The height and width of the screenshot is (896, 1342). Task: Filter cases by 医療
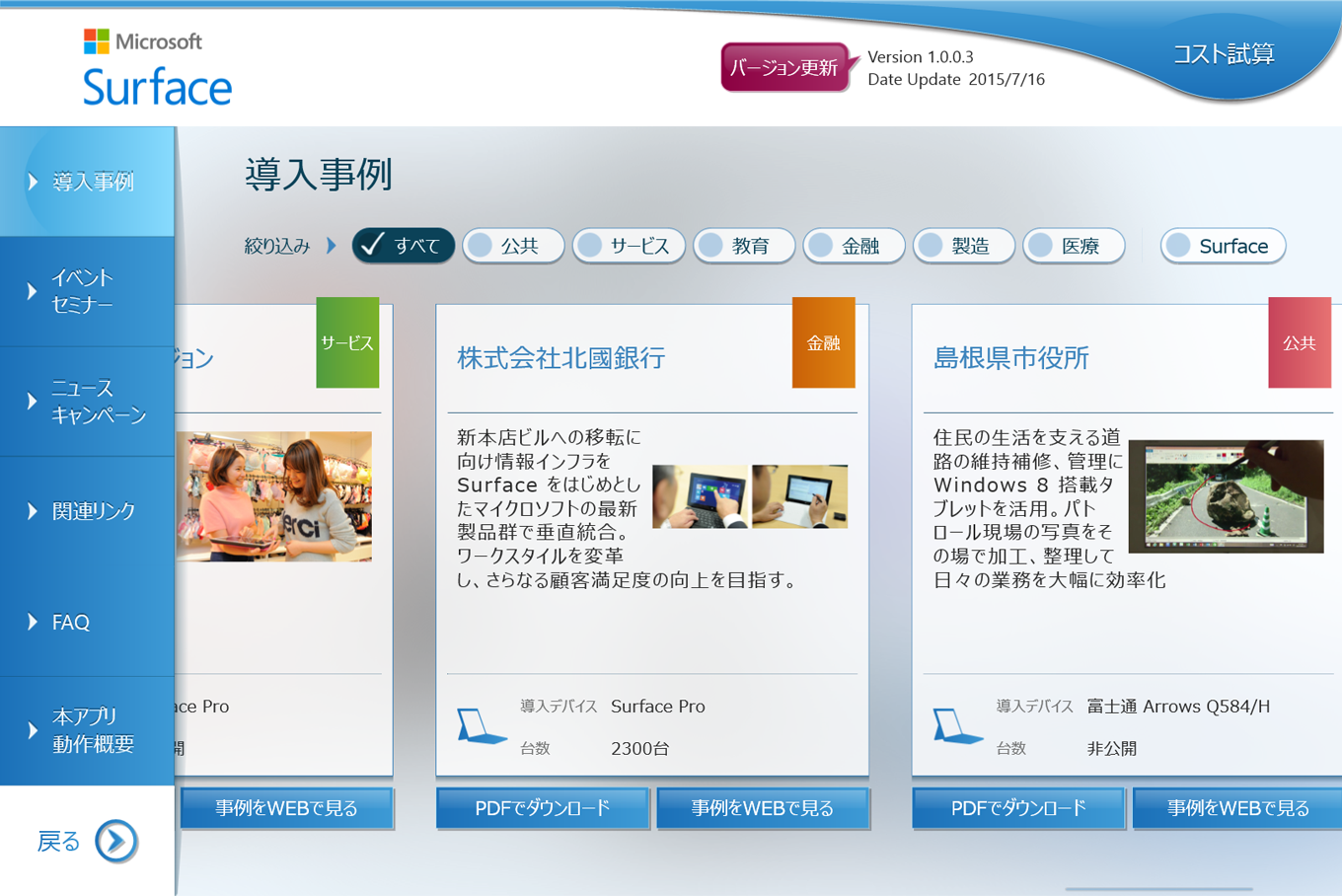point(1074,246)
